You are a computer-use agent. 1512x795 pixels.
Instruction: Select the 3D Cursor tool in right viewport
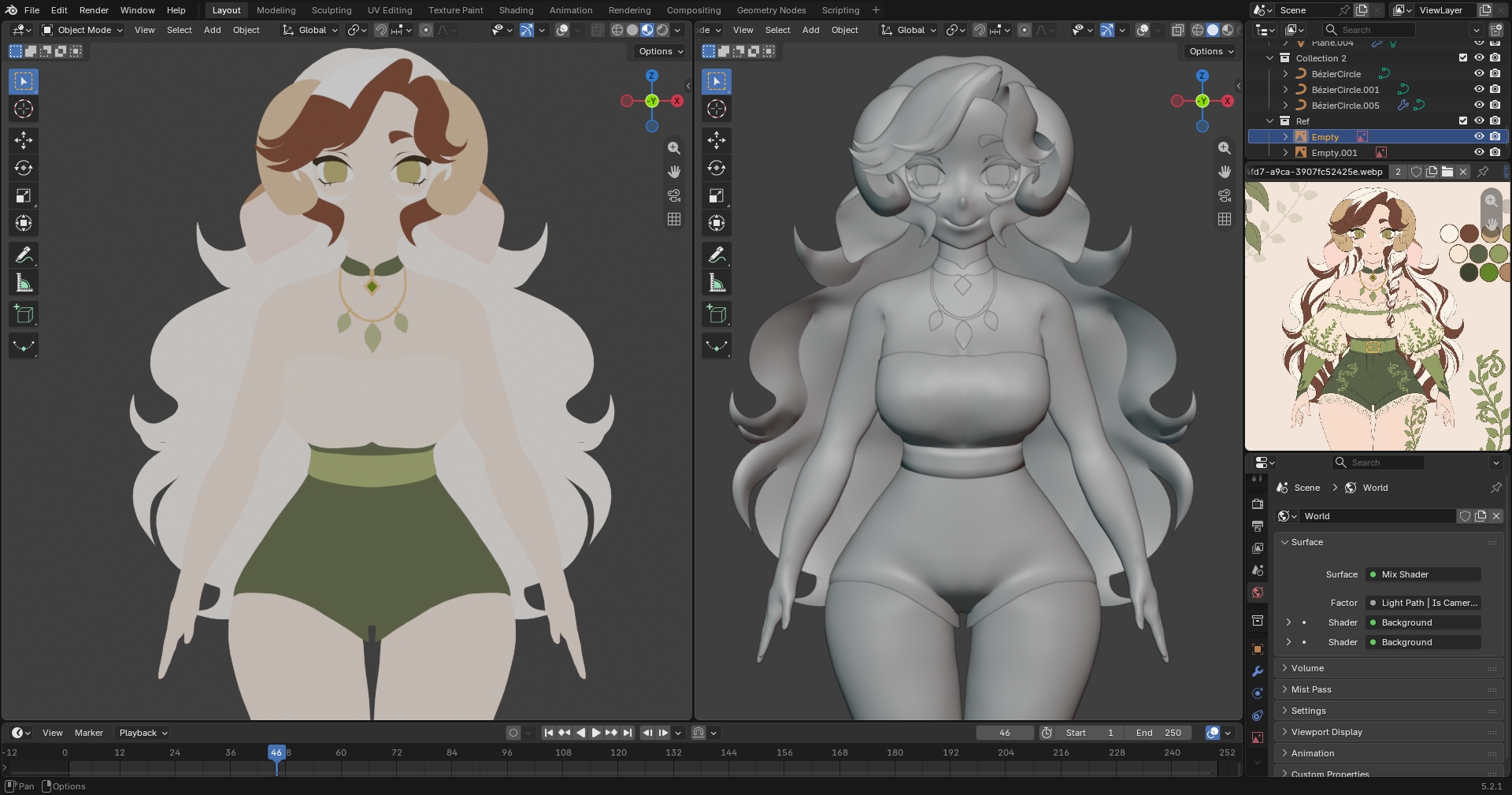point(717,109)
